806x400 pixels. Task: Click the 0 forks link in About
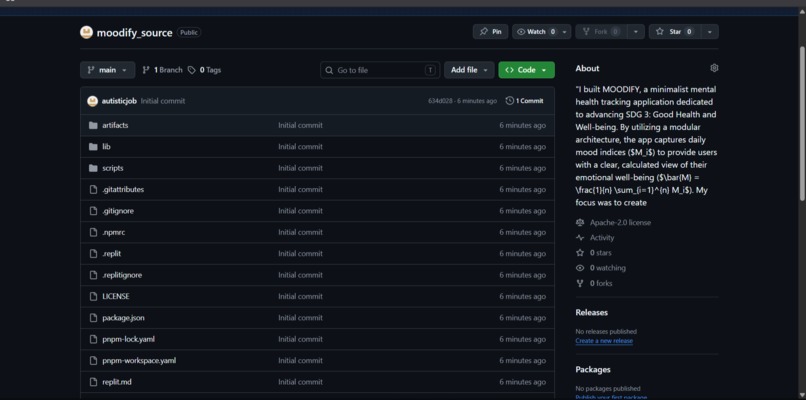(601, 283)
